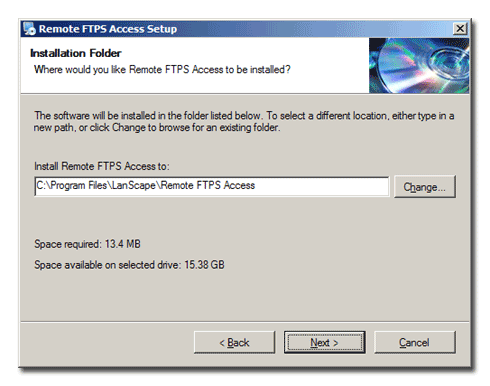Click the setup installer icon in title bar
This screenshot has height=386, width=490.
tap(29, 29)
